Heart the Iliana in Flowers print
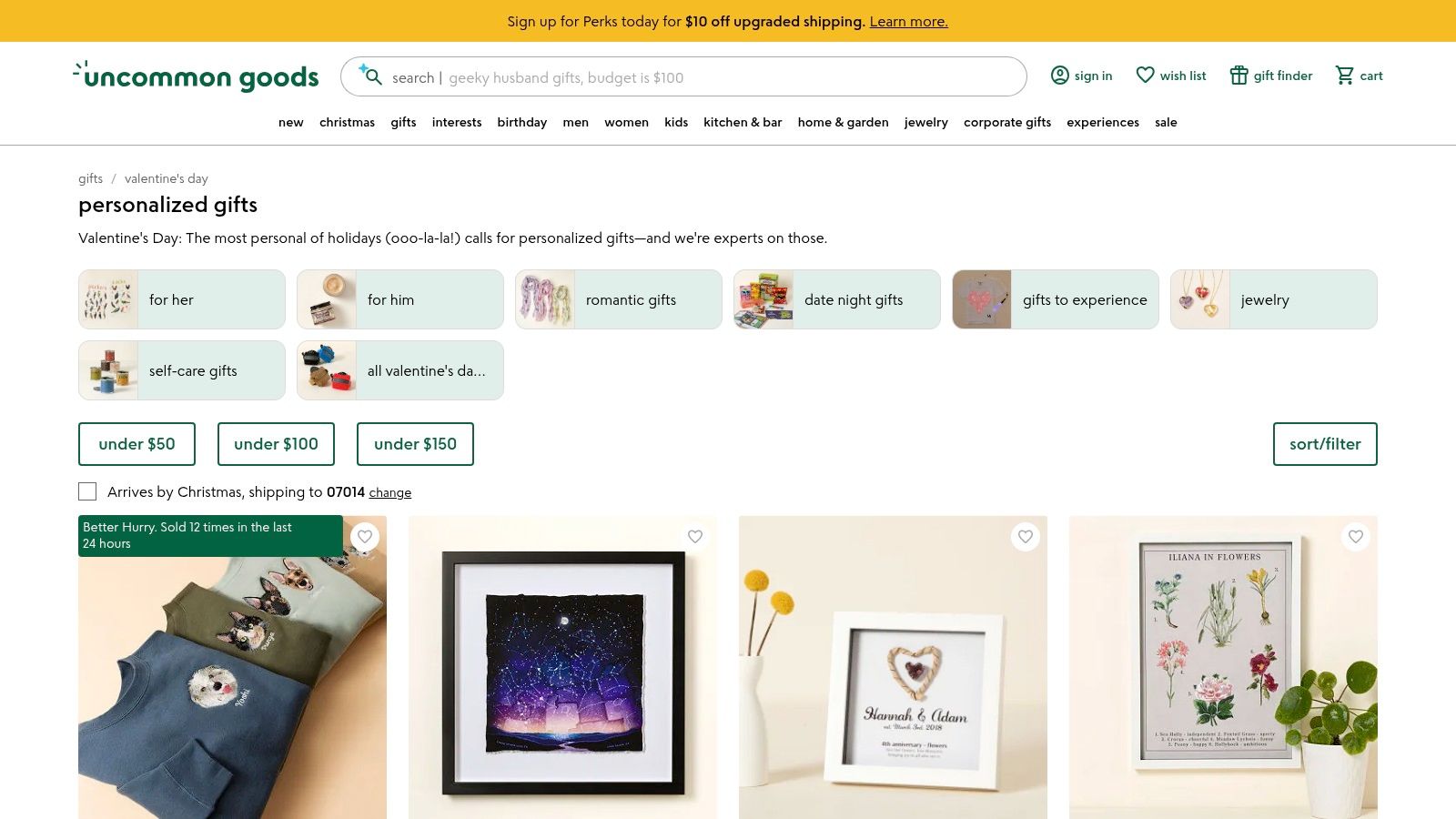This screenshot has width=1456, height=819. (1356, 537)
